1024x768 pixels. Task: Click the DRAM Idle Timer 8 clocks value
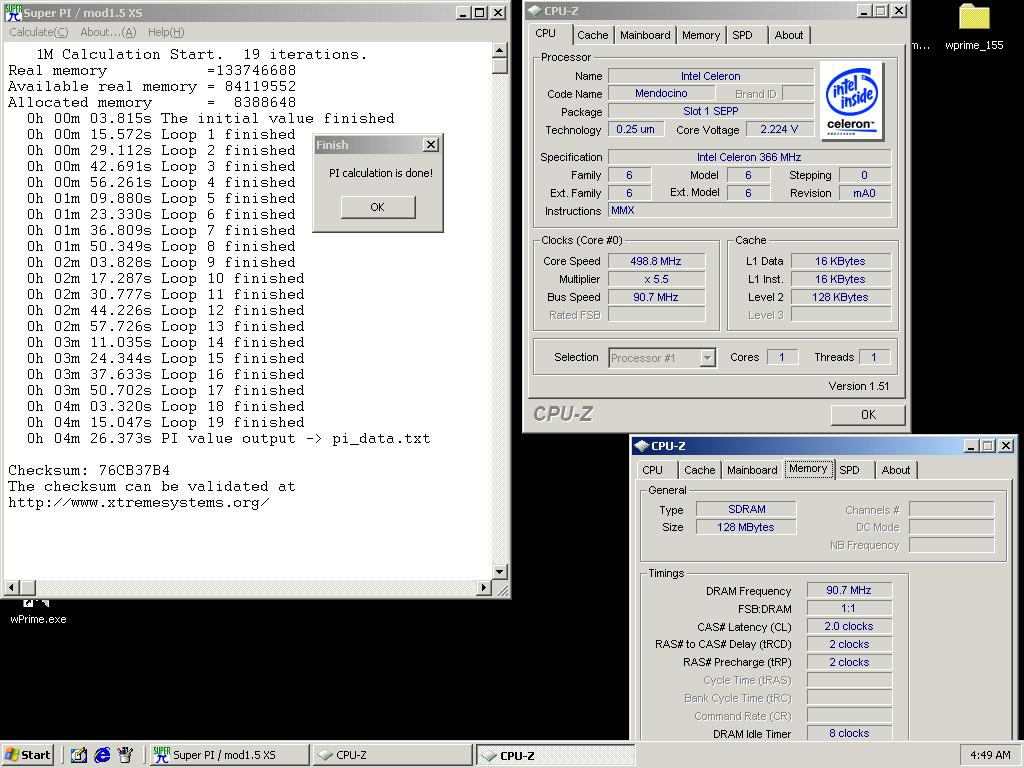click(849, 733)
